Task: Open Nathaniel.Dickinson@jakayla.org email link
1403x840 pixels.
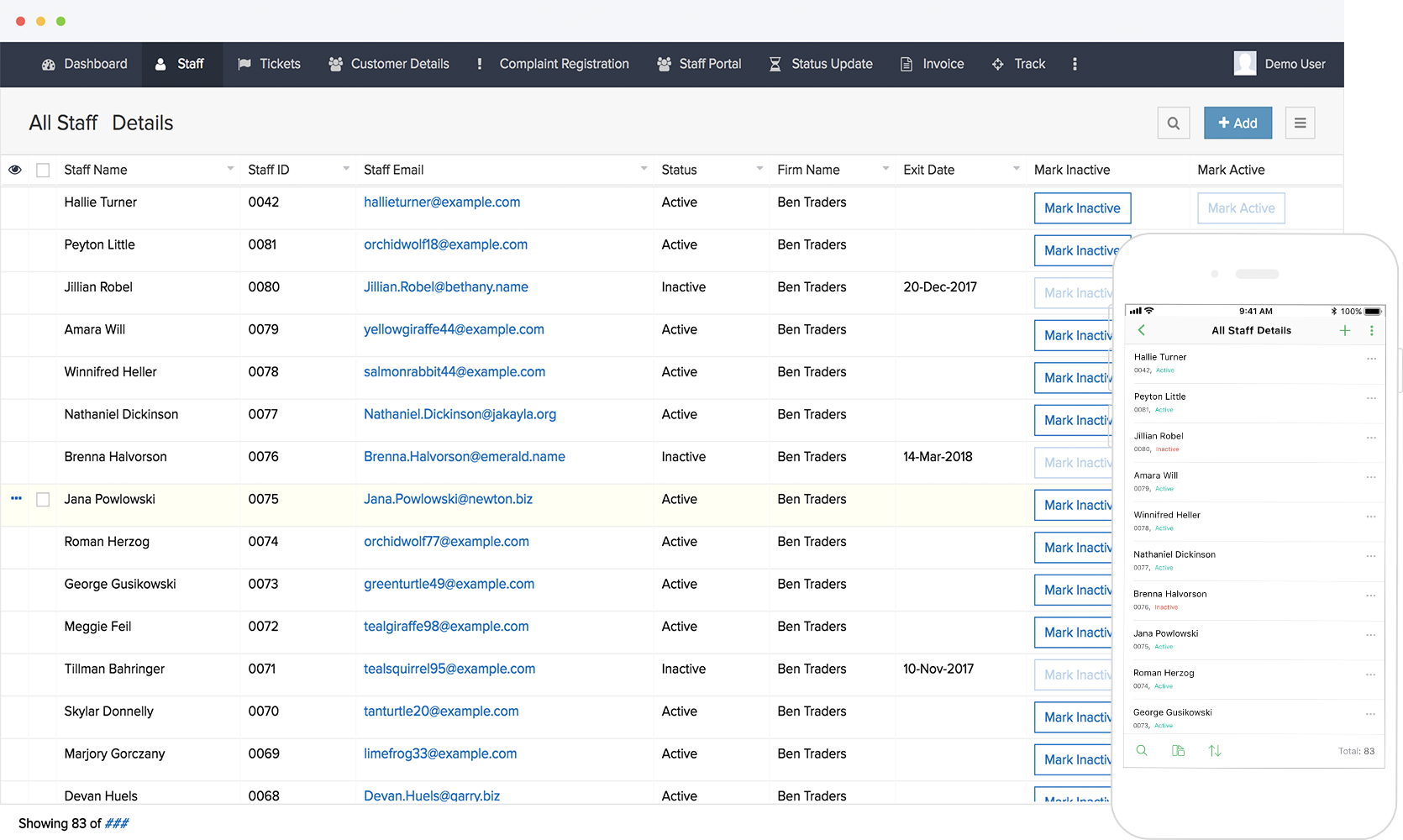Action: [460, 414]
